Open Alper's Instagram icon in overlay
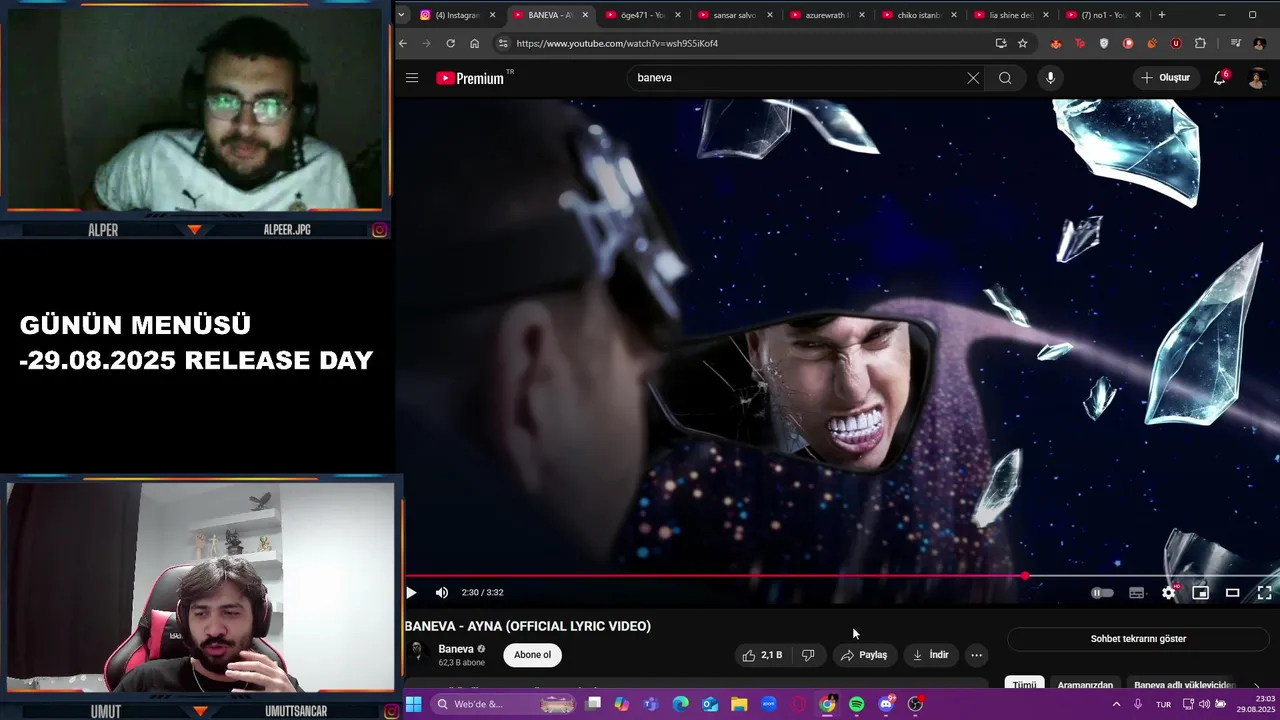This screenshot has width=1280, height=720. coord(380,230)
